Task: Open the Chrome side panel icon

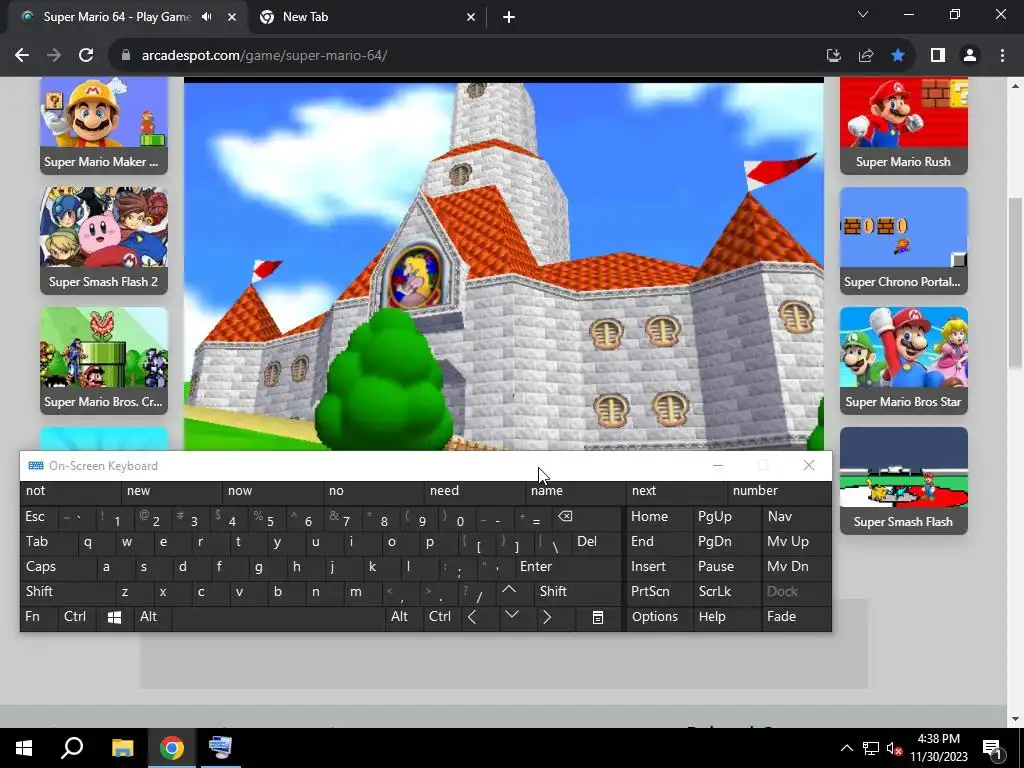Action: coord(938,56)
